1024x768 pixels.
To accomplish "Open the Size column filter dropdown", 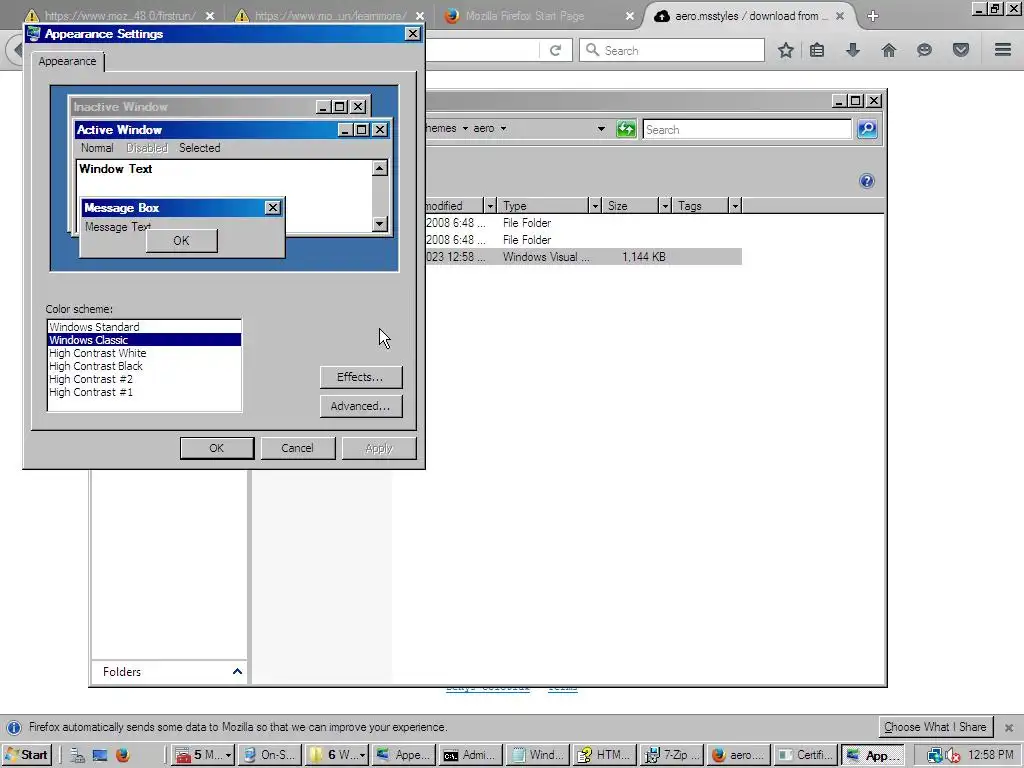I will [665, 206].
